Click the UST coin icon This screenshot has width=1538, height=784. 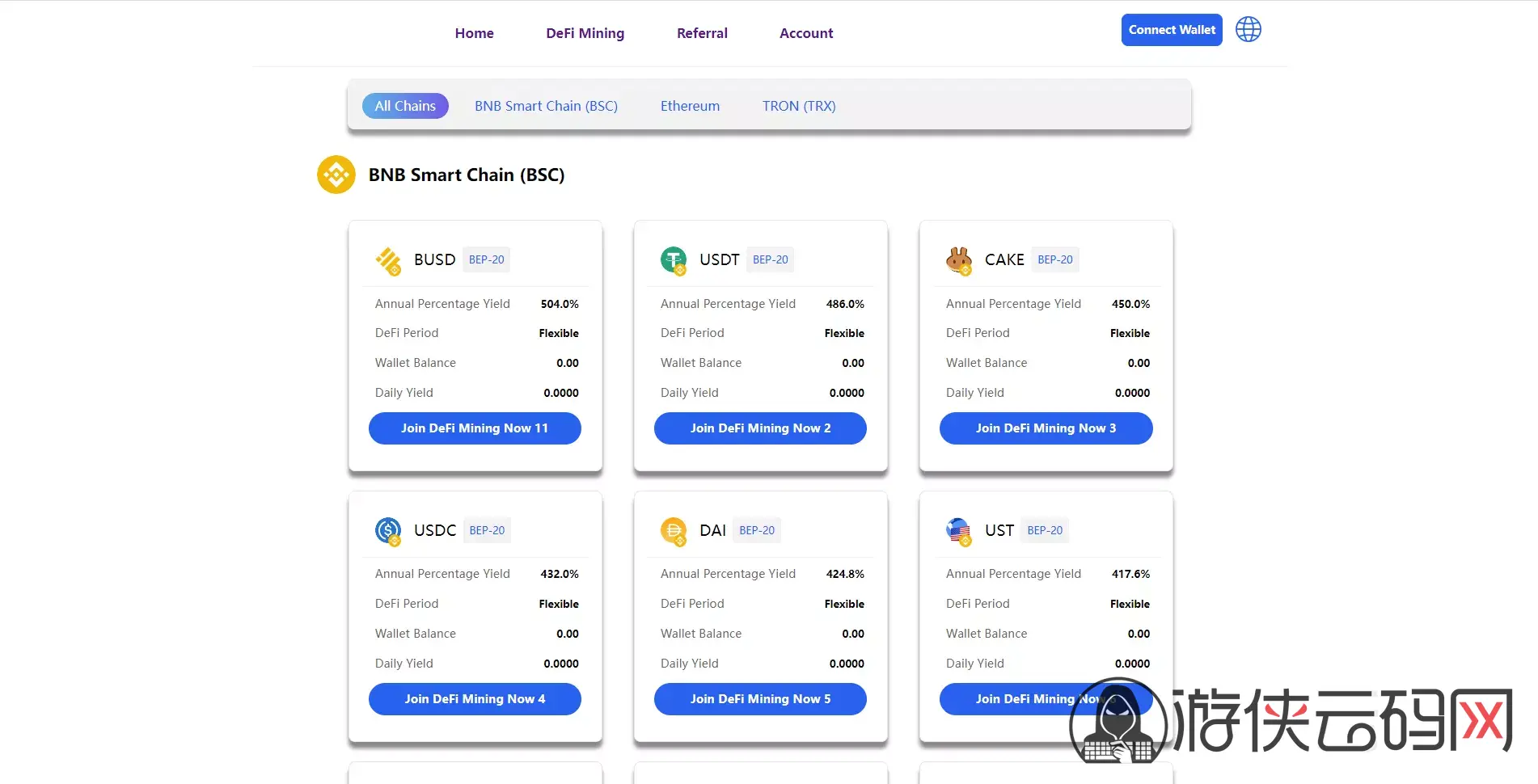point(959,531)
